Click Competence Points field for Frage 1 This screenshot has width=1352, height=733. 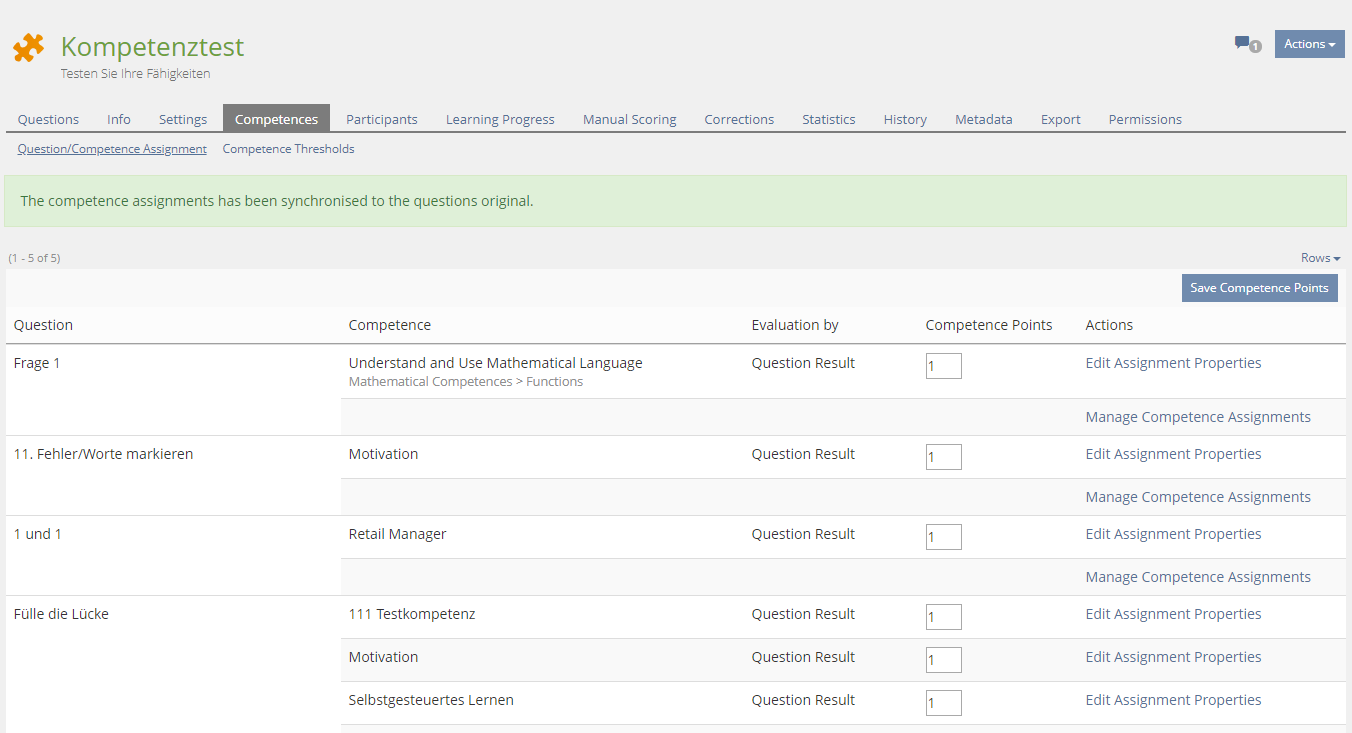pos(943,366)
